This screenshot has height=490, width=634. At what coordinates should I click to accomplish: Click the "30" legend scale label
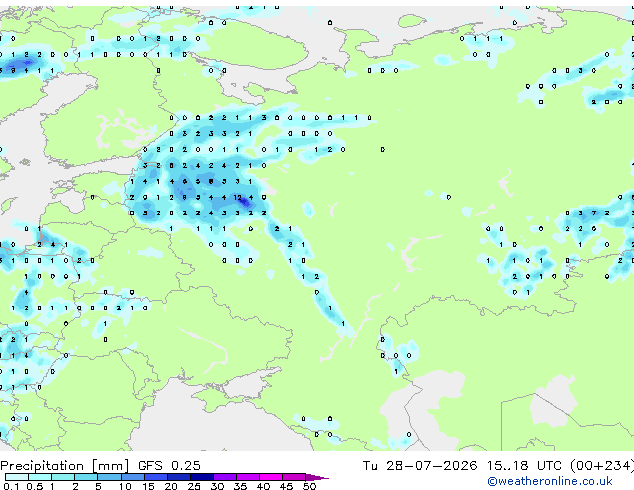point(217,486)
